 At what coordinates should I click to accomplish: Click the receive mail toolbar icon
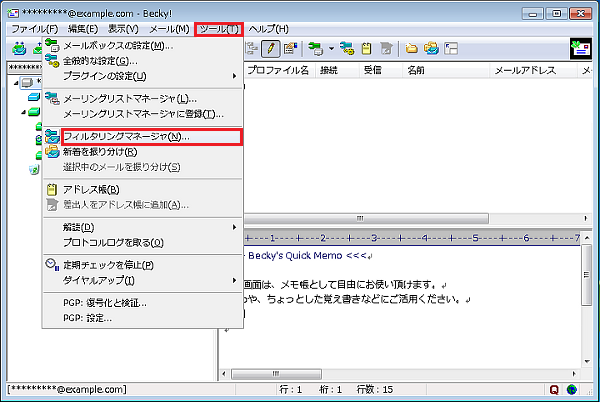click(x=19, y=49)
